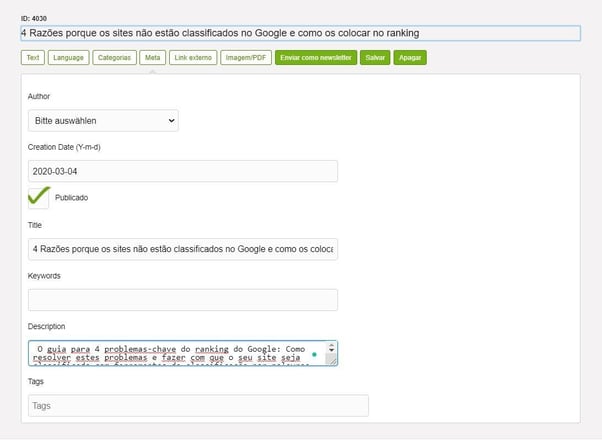Click the green Grammarly dot in Description
This screenshot has width=602, height=443.
point(314,353)
